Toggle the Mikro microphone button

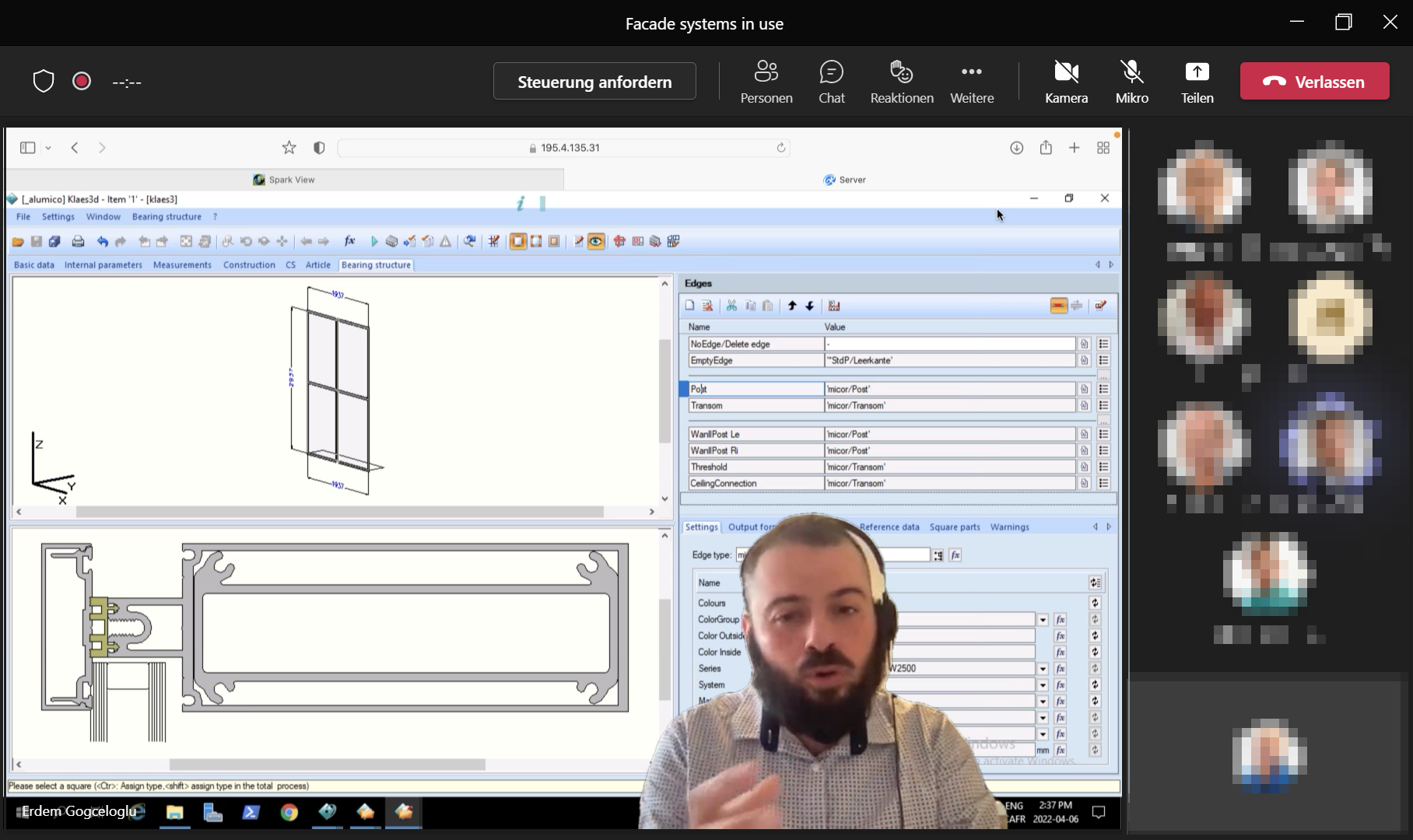1131,82
